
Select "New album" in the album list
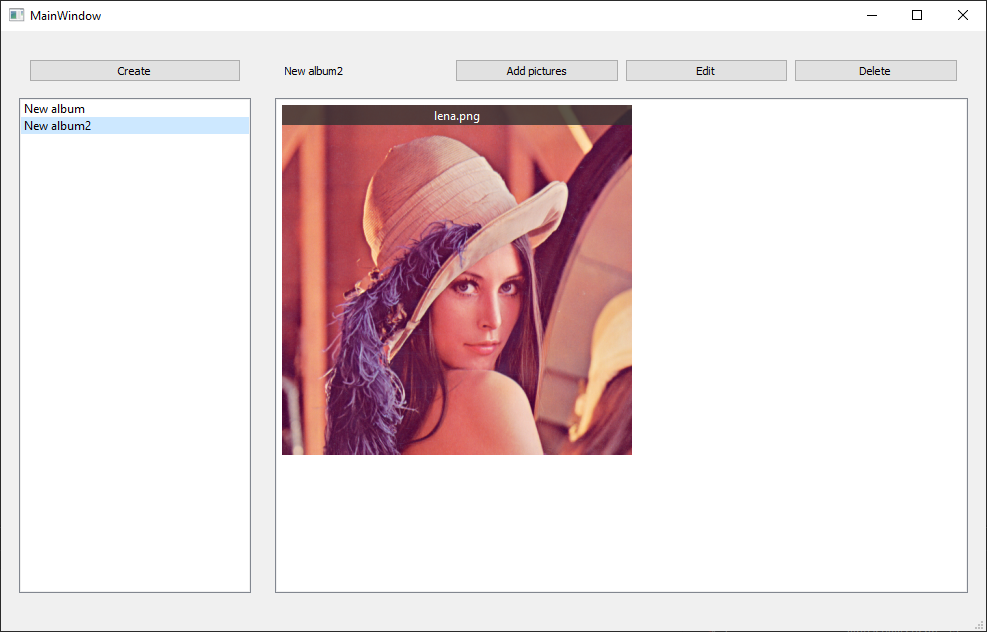point(135,109)
